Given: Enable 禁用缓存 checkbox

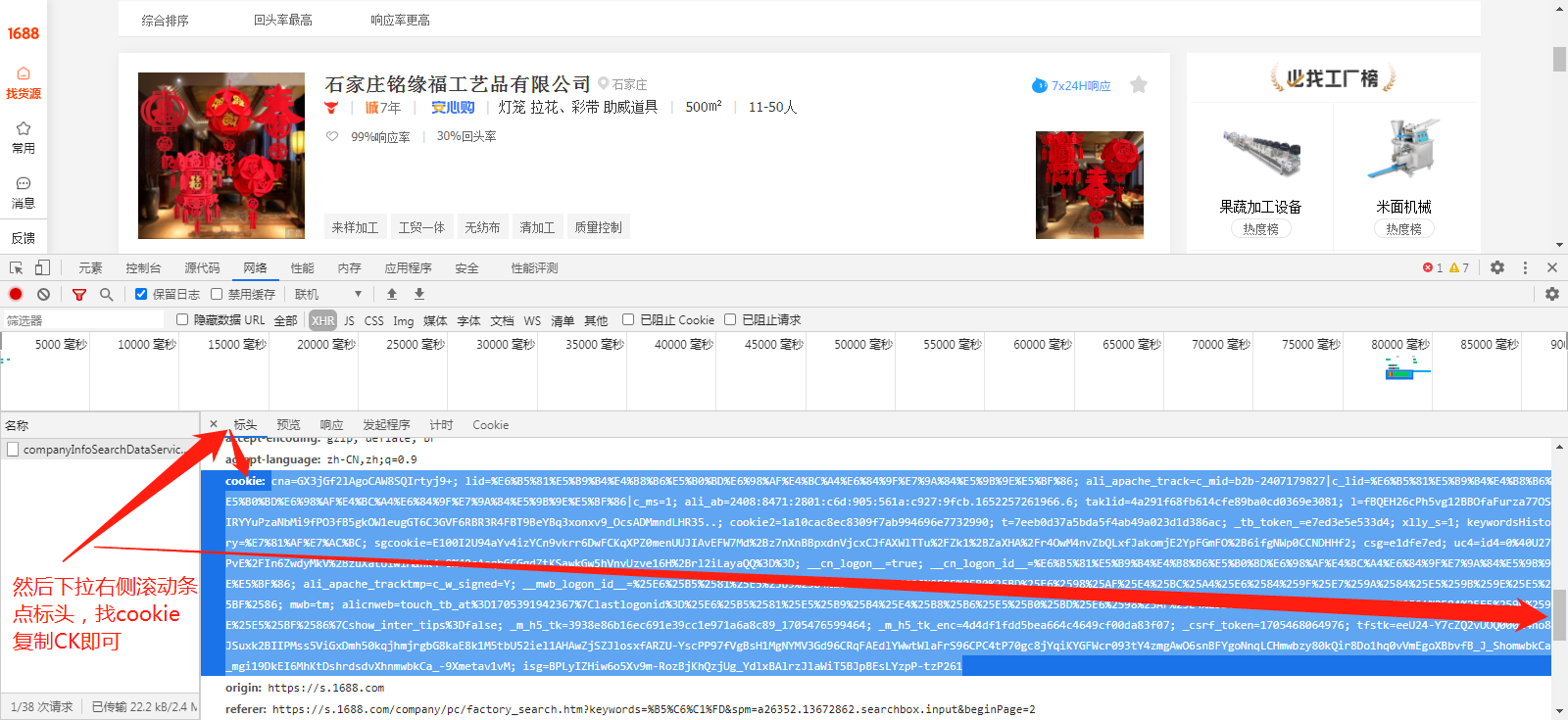Looking at the screenshot, I should click(x=217, y=294).
